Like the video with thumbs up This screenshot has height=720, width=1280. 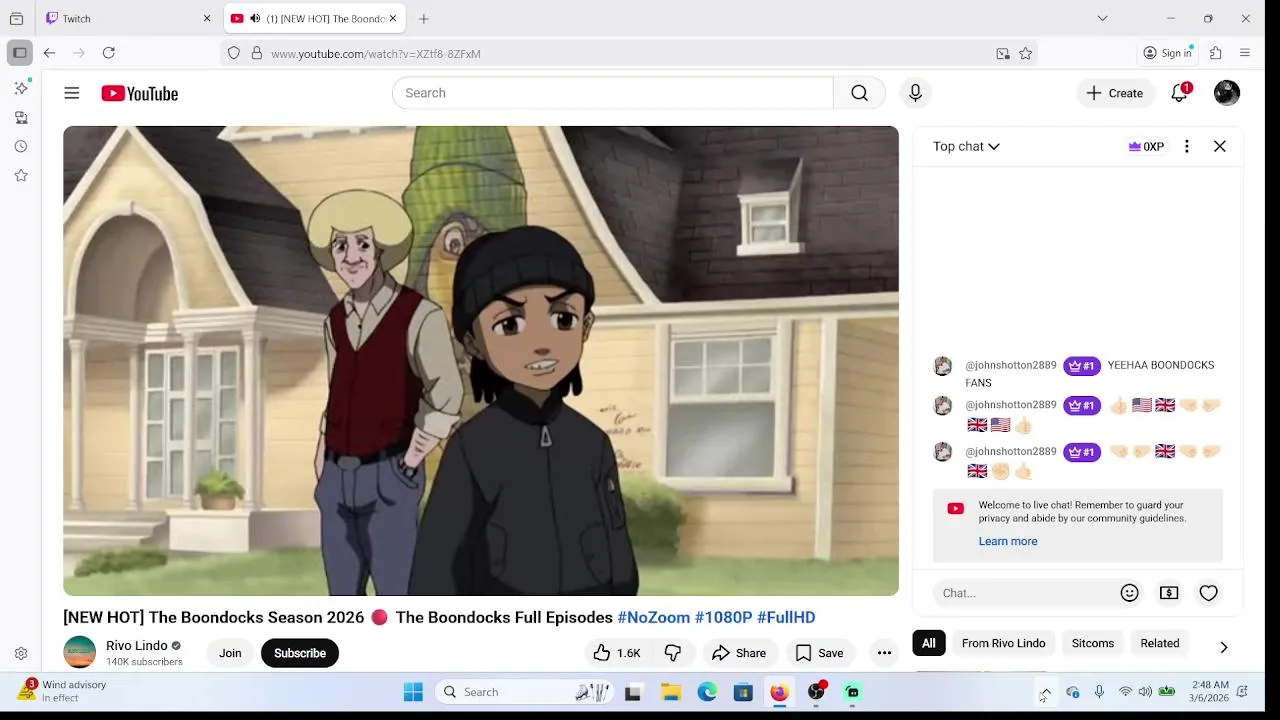tap(618, 653)
